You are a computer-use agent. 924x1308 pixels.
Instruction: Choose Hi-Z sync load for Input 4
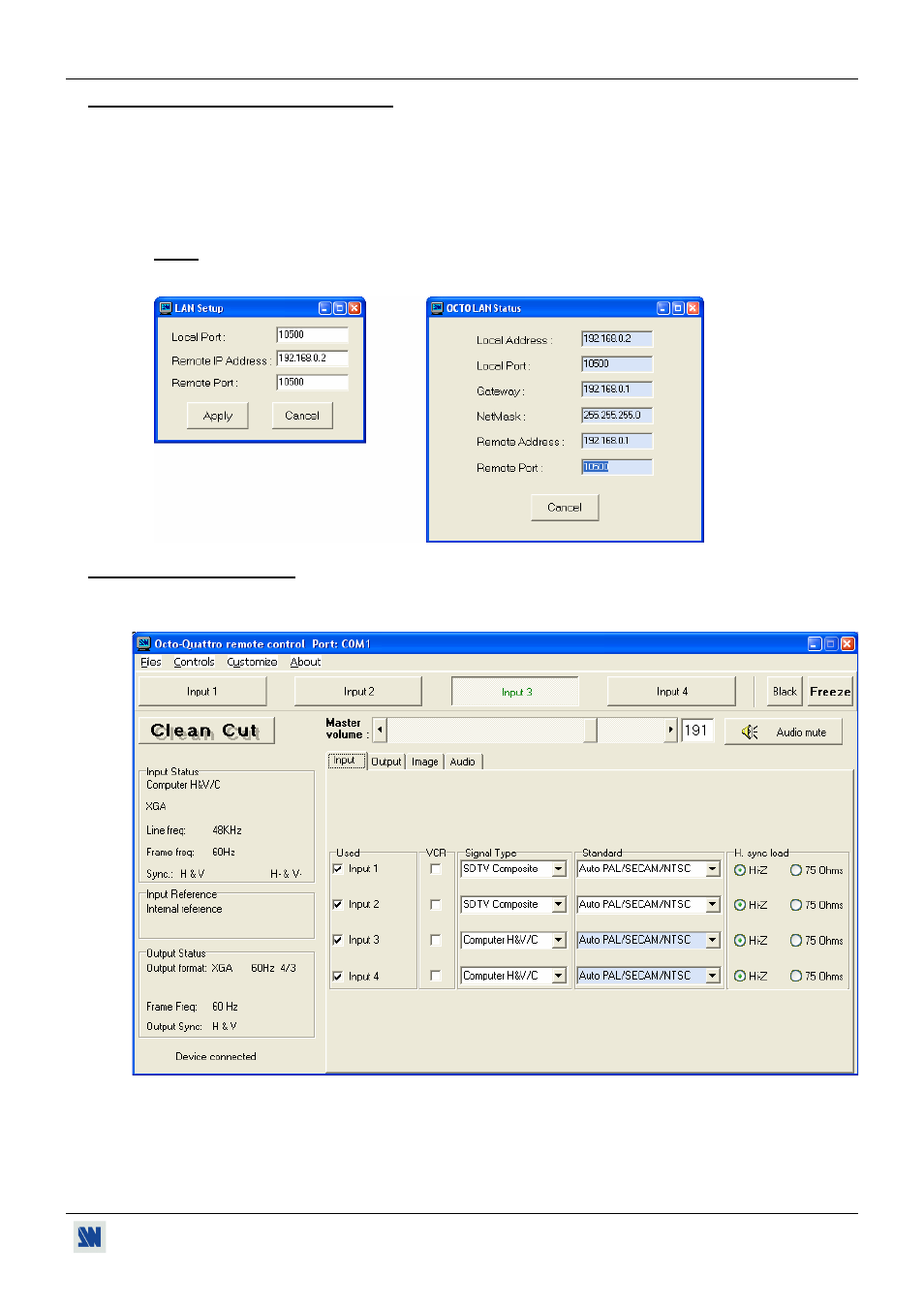(x=740, y=977)
